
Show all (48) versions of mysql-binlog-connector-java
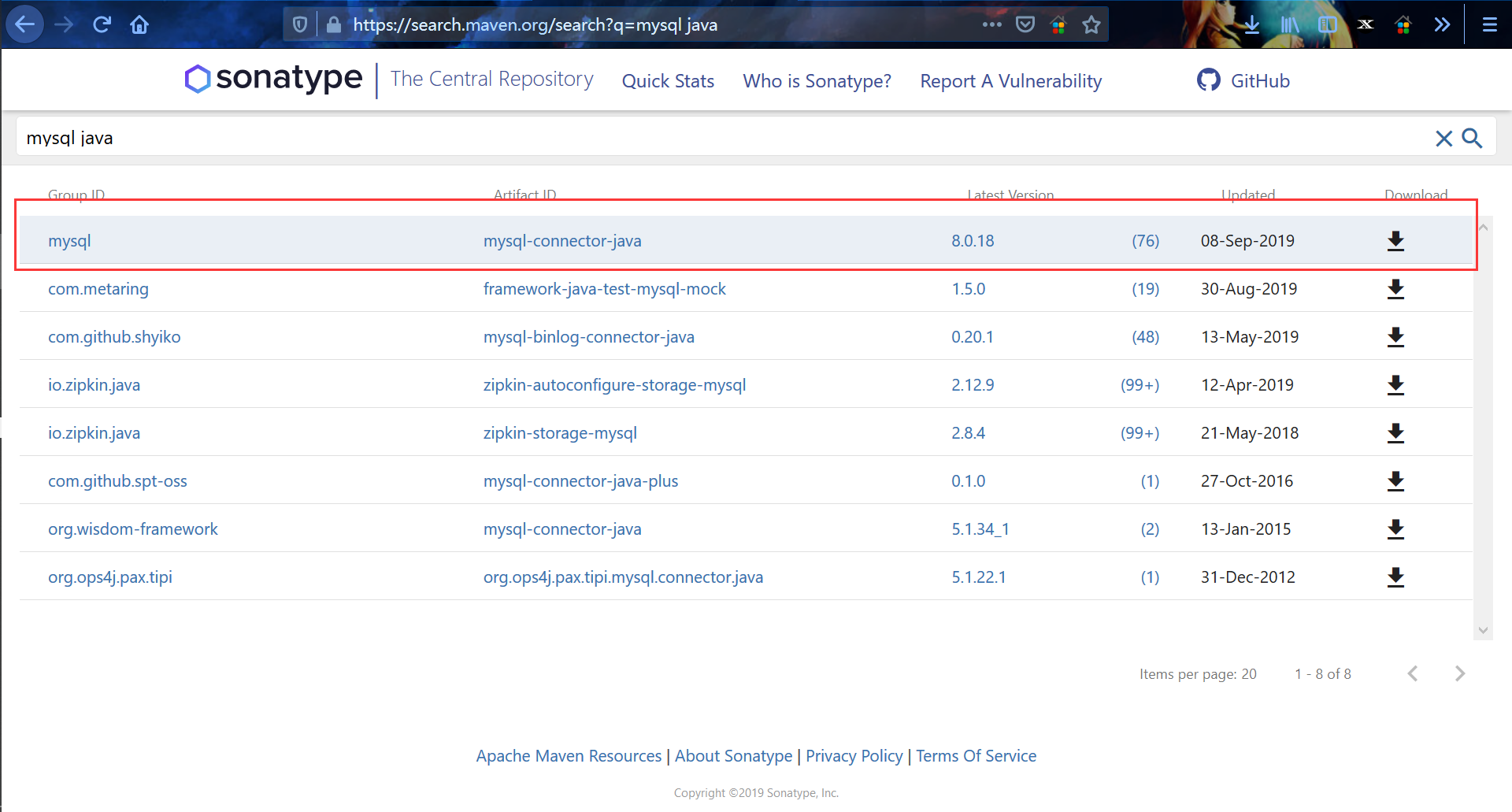click(1146, 337)
